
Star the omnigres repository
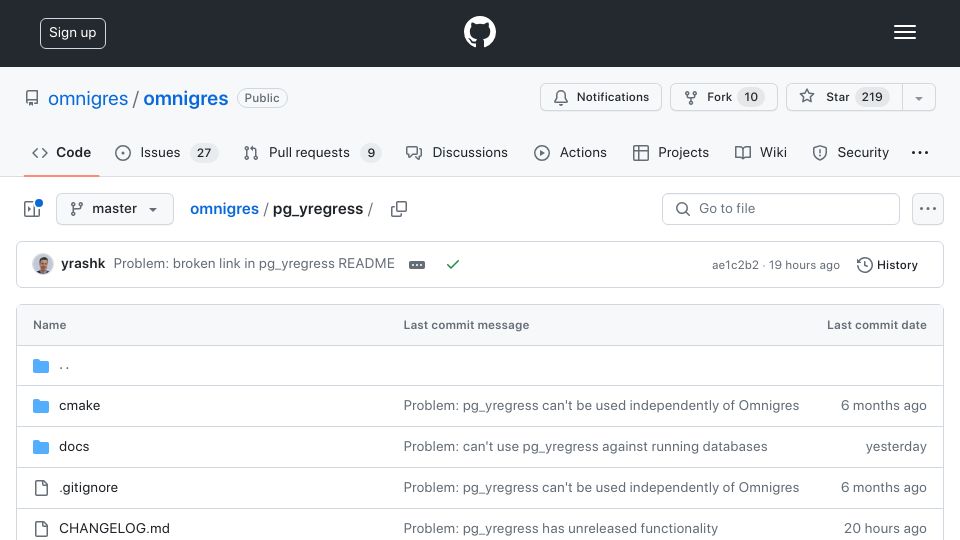(844, 97)
